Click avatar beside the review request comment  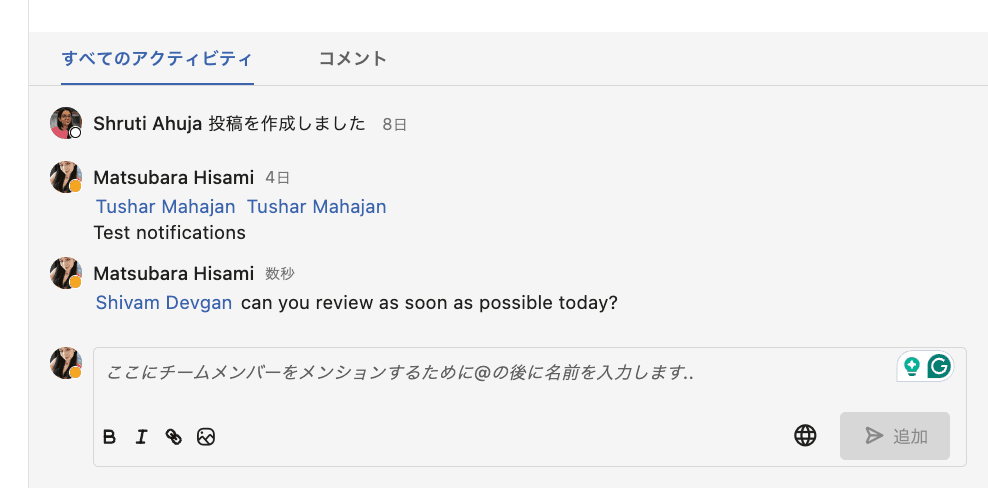coord(66,273)
